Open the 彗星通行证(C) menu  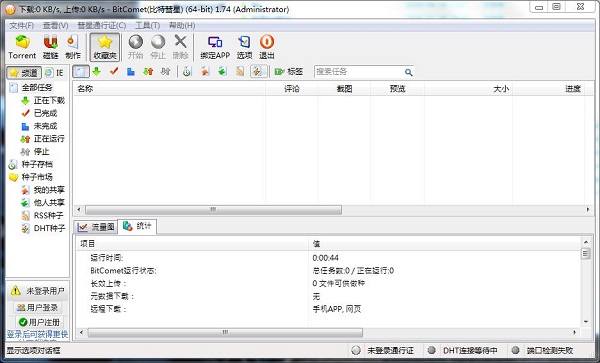[102, 26]
